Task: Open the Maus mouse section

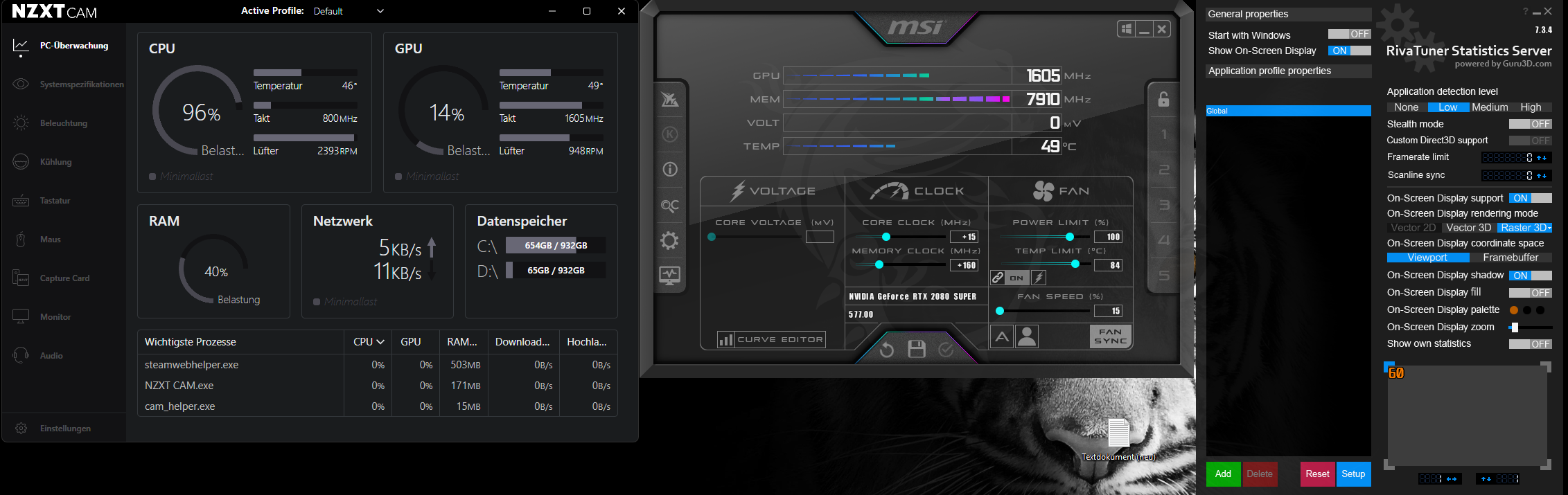Action: click(37, 240)
